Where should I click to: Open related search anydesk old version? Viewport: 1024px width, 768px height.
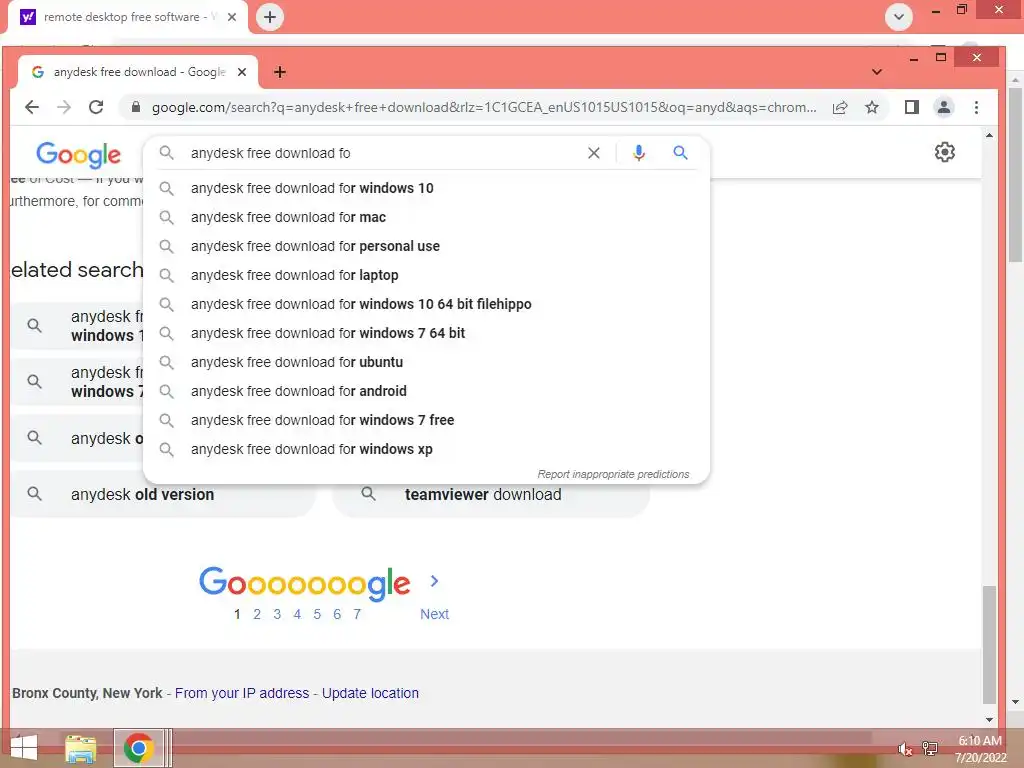coord(162,494)
